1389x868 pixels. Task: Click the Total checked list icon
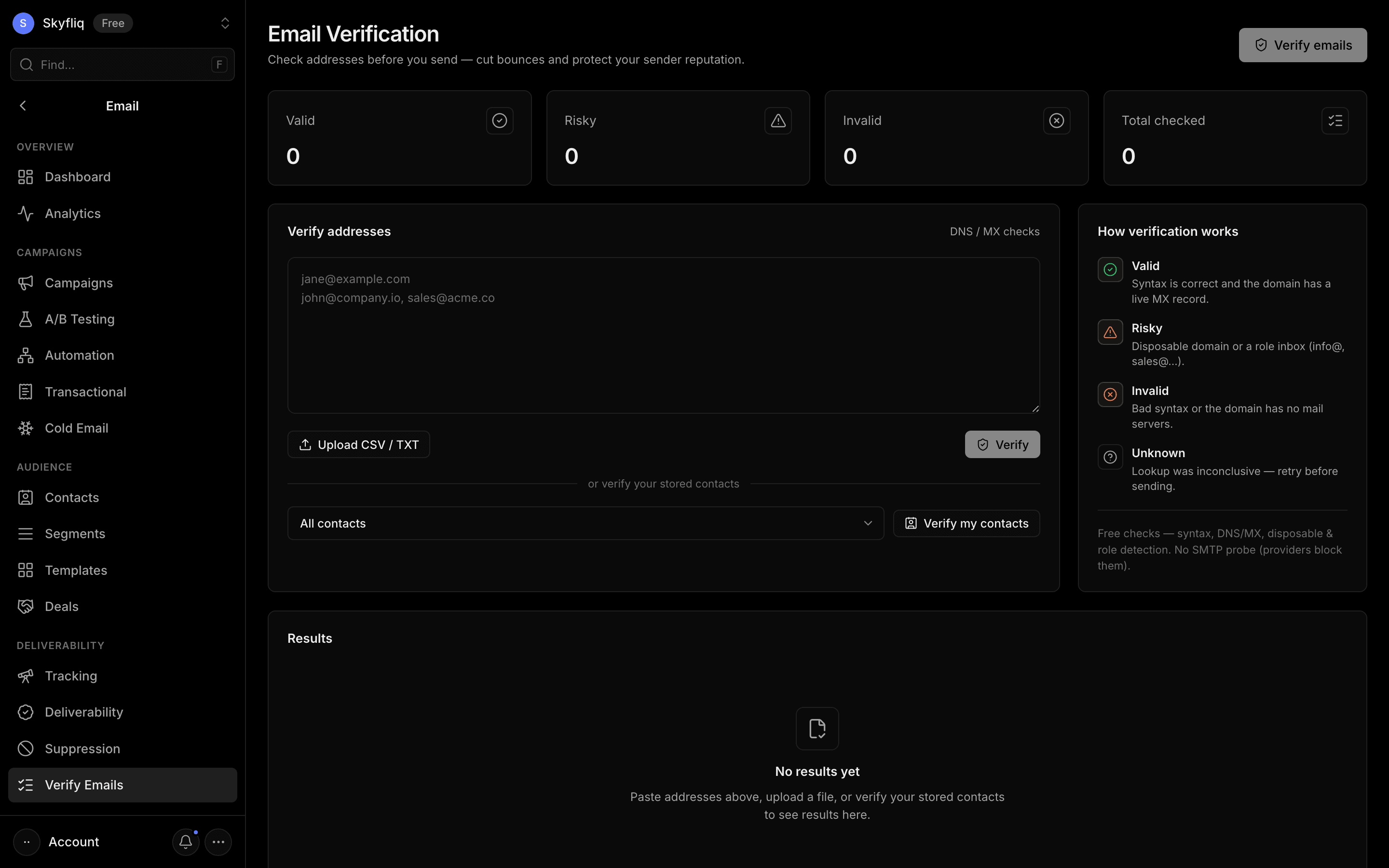[1335, 121]
